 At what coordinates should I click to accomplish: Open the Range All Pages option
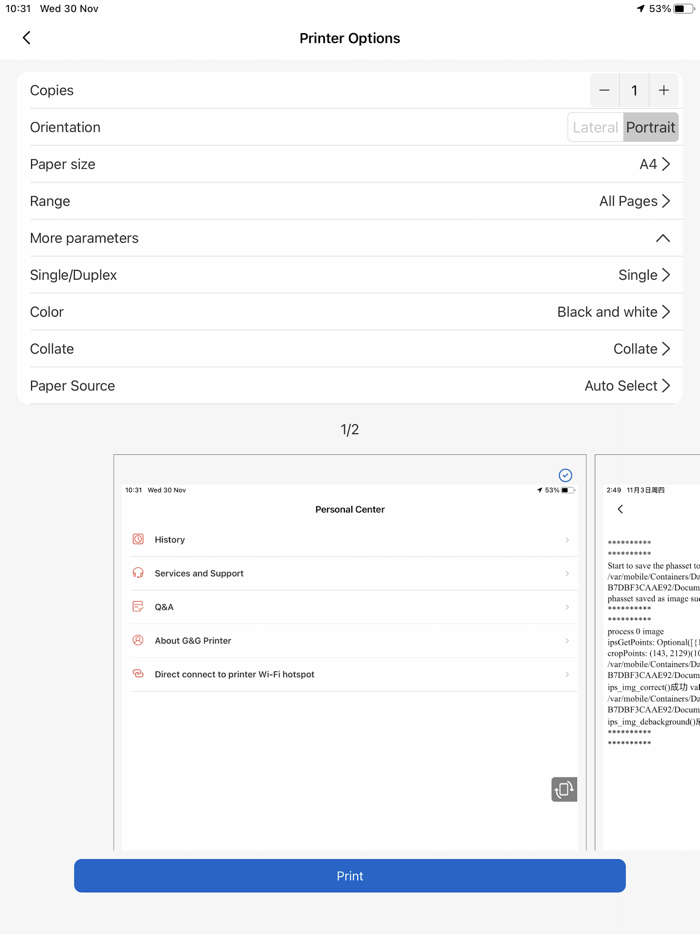tap(350, 201)
